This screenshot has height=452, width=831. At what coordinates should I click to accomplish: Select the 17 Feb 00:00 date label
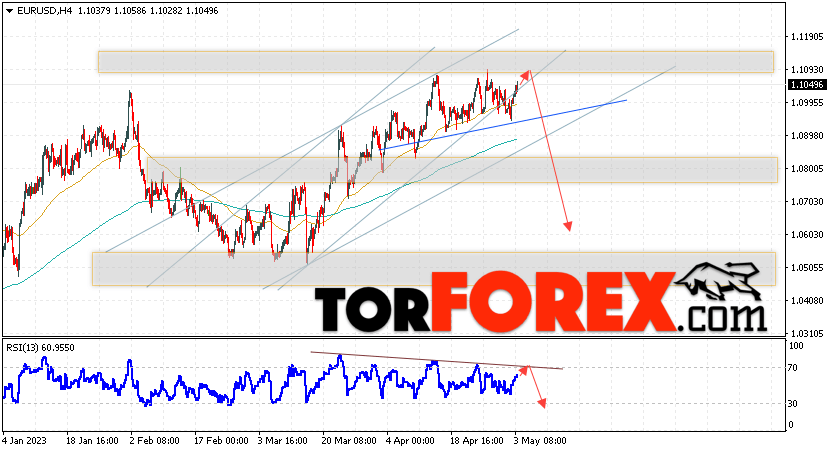tap(222, 441)
